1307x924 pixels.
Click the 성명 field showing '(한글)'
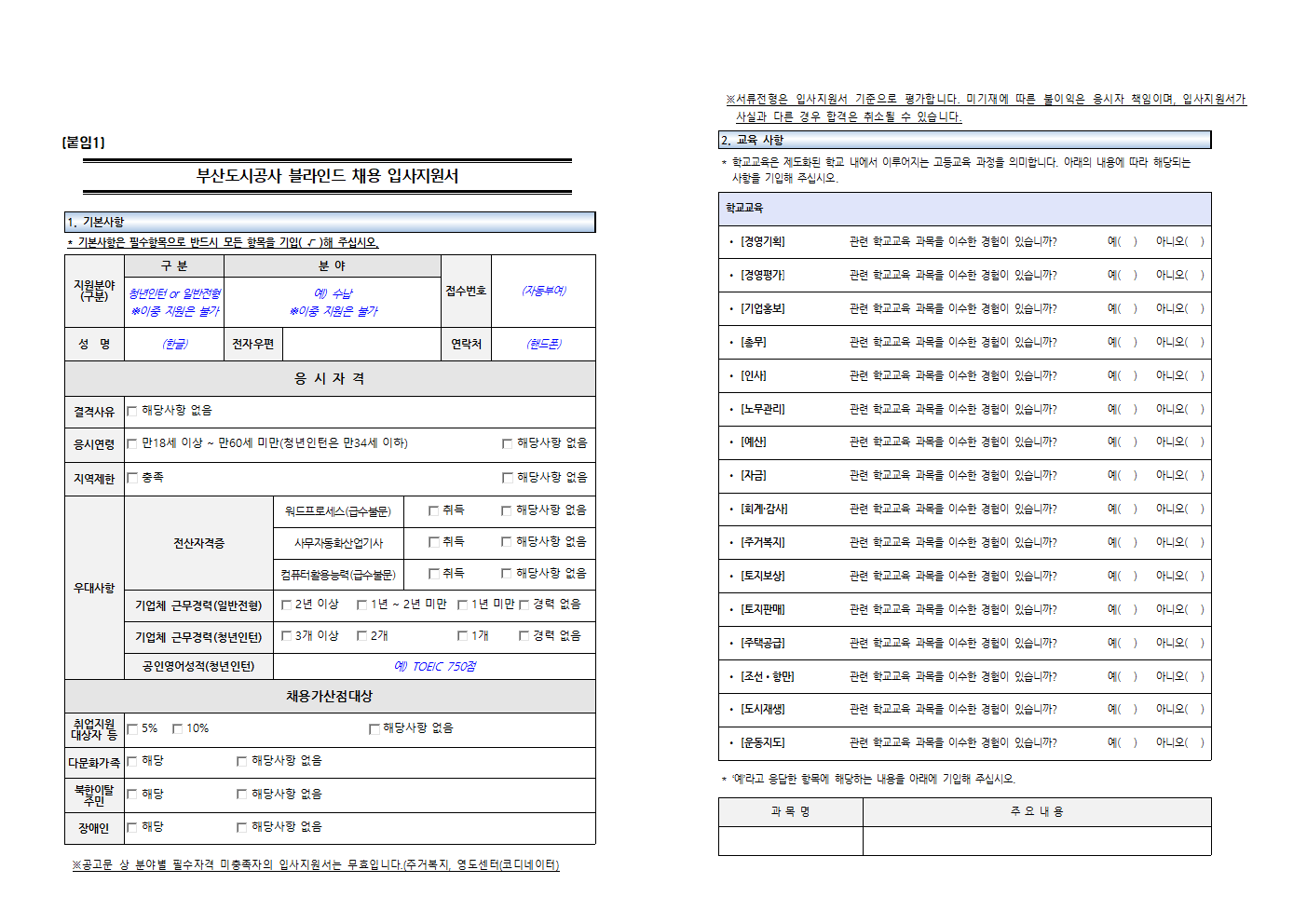pos(174,344)
